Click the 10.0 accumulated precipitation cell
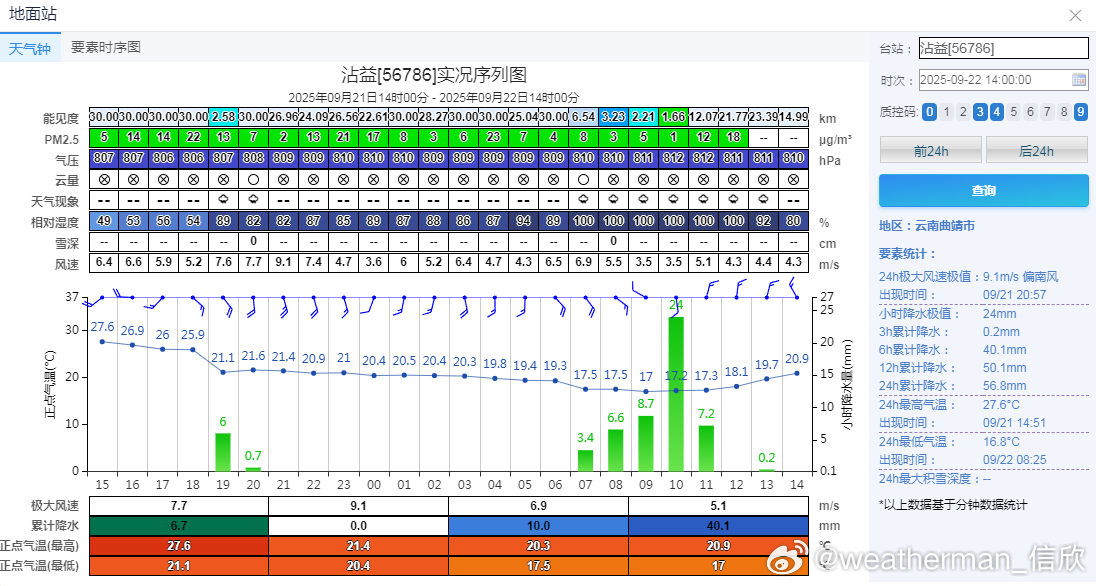 pos(538,526)
